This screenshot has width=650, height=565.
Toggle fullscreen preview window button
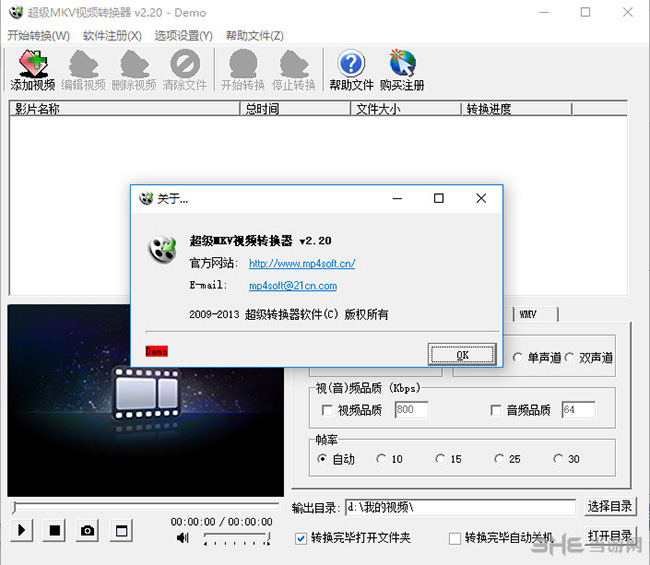click(121, 530)
